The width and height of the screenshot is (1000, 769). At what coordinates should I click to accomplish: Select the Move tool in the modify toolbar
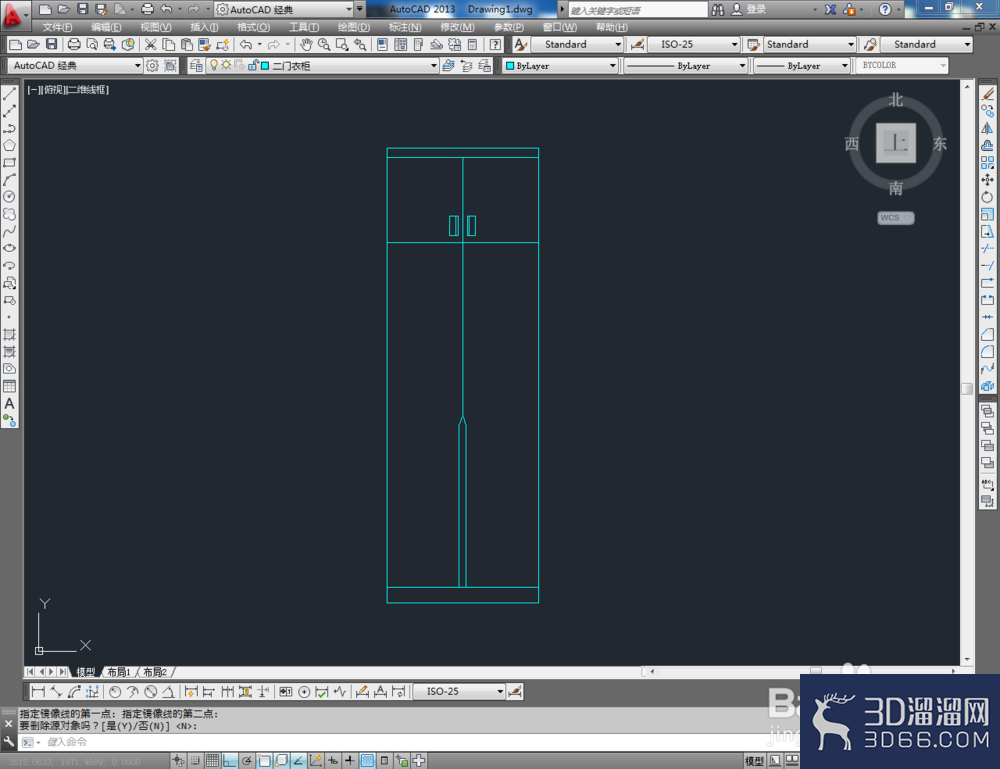tap(987, 180)
